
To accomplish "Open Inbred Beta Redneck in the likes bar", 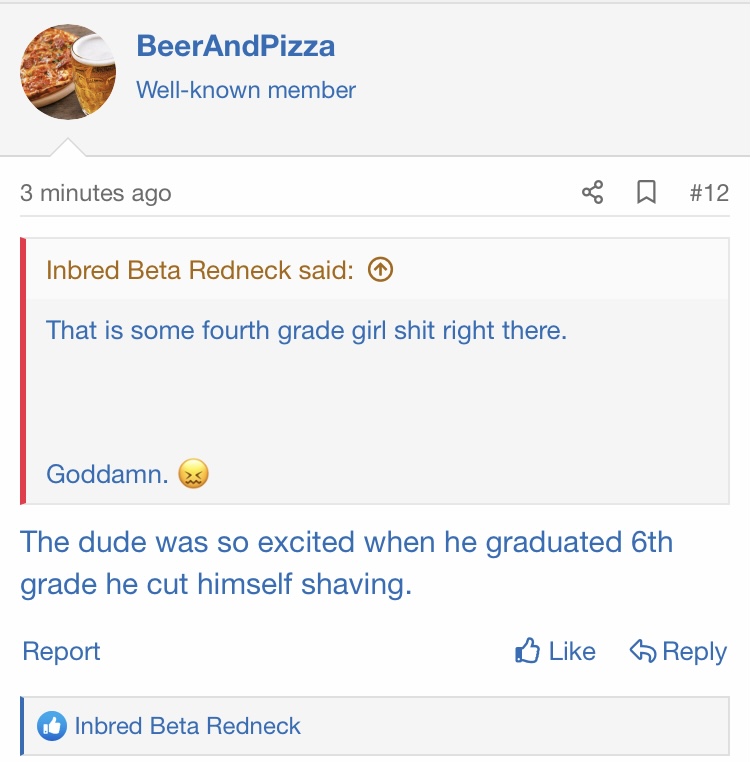I will click(187, 727).
